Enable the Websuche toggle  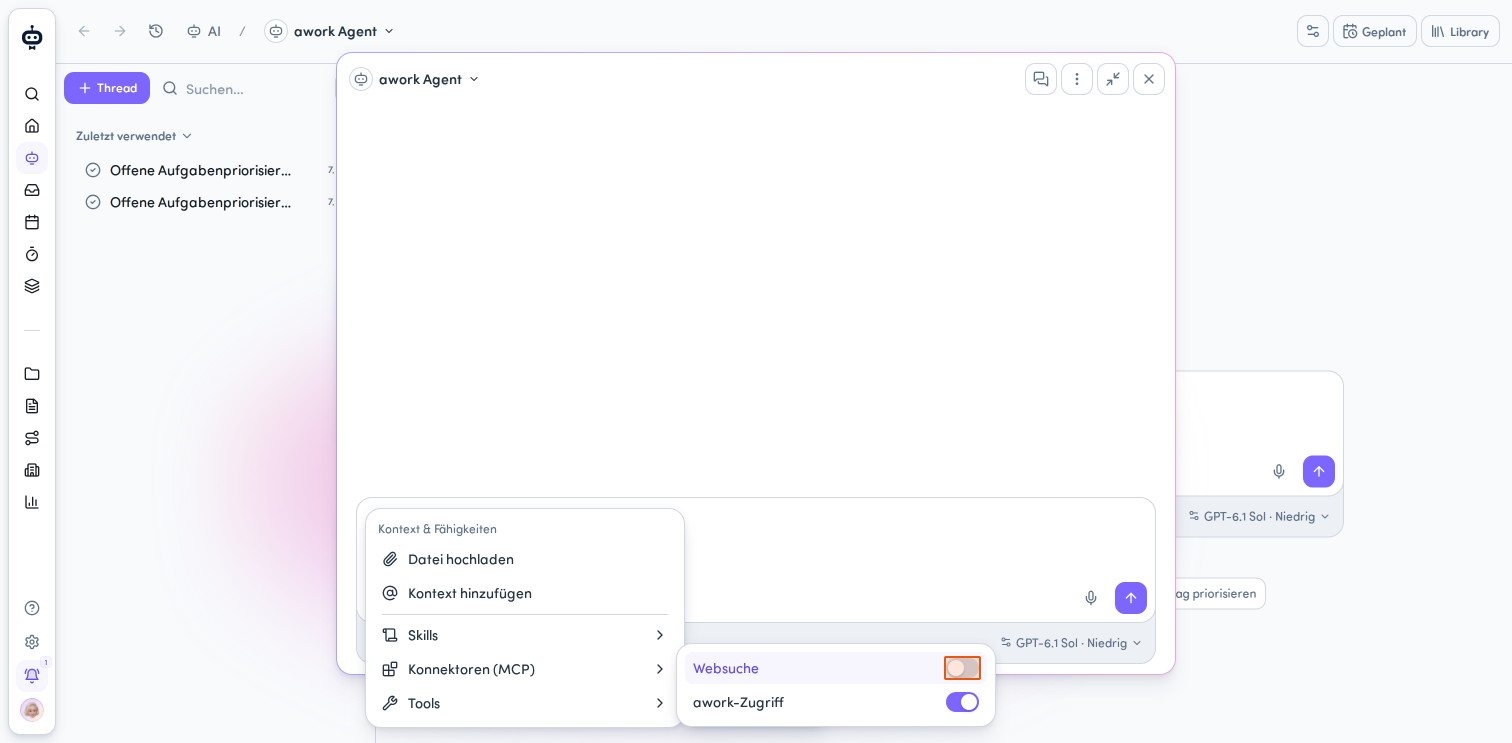[x=963, y=668]
